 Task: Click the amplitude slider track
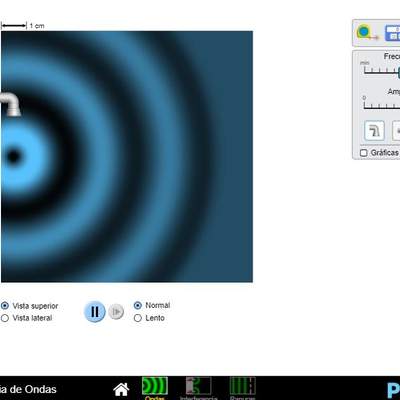coord(382,107)
